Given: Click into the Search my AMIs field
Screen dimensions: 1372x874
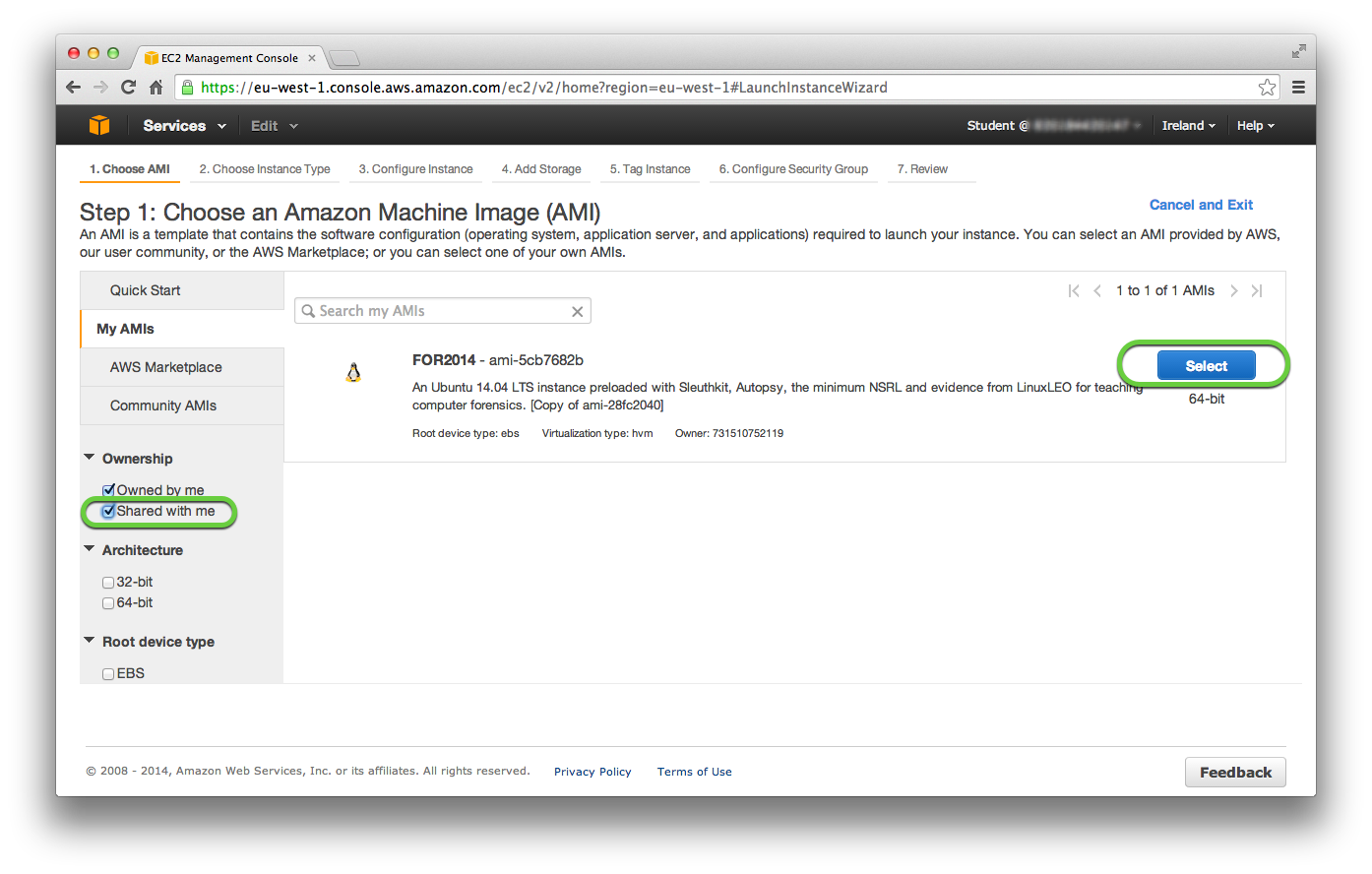Looking at the screenshot, I should point(443,311).
